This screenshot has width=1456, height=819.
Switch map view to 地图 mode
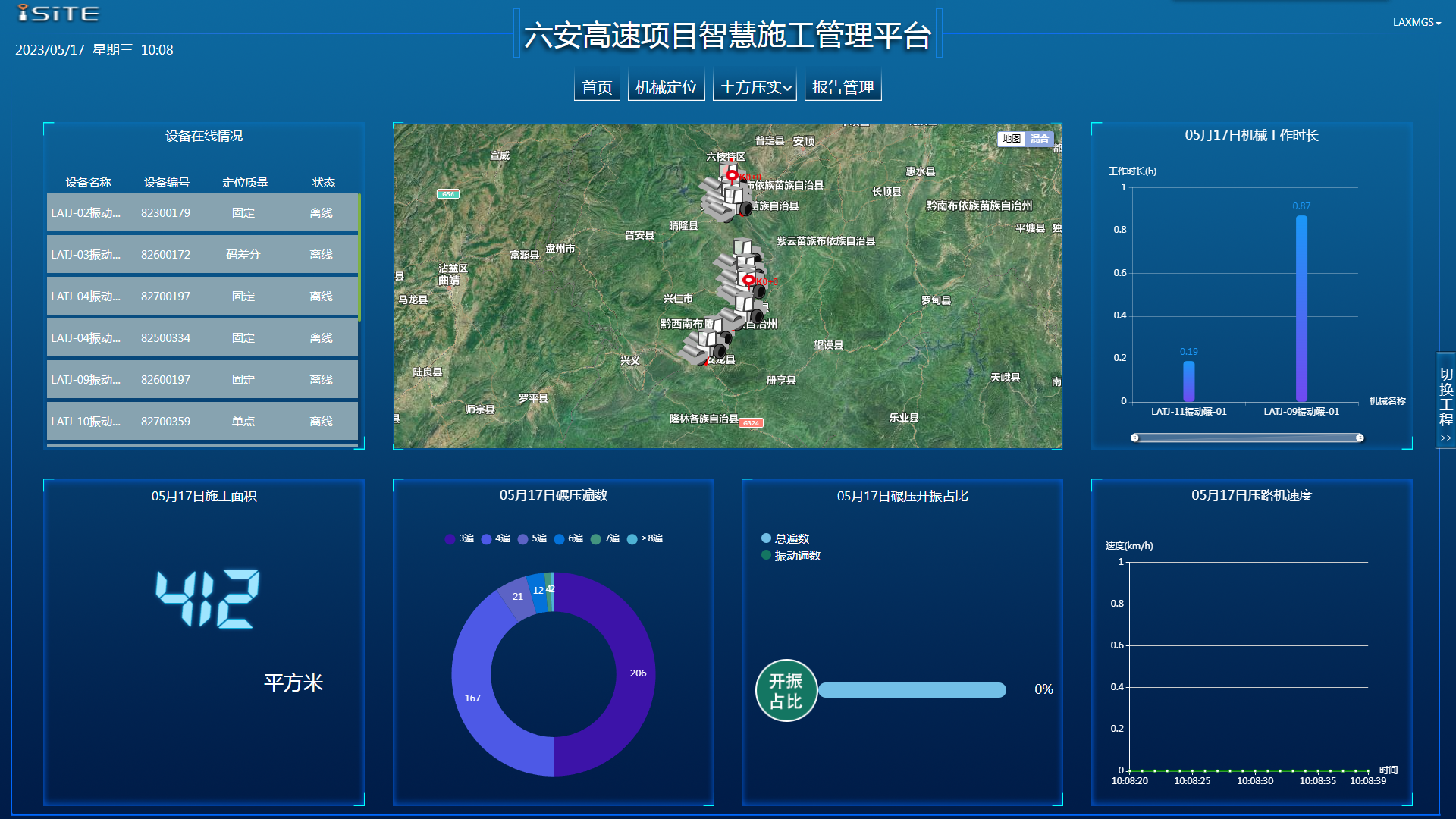click(x=1011, y=139)
